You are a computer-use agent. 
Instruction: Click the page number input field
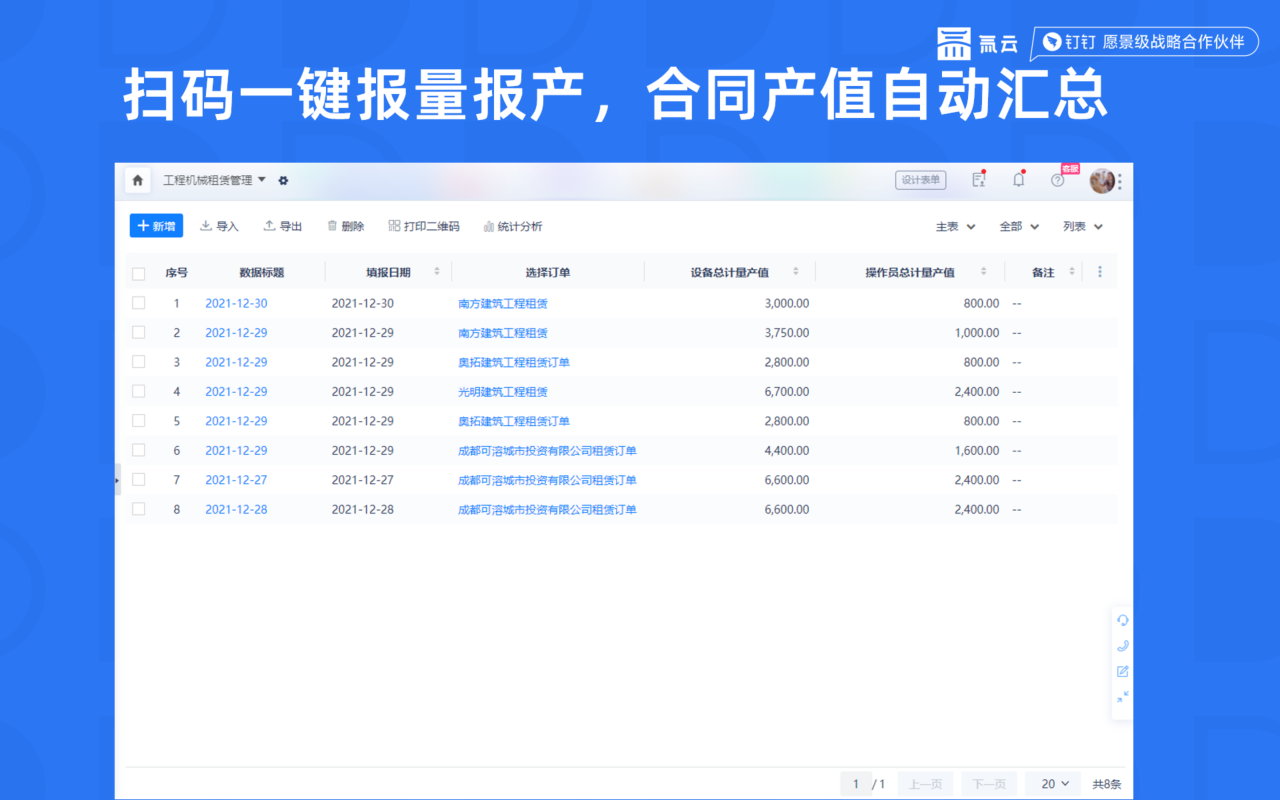855,784
